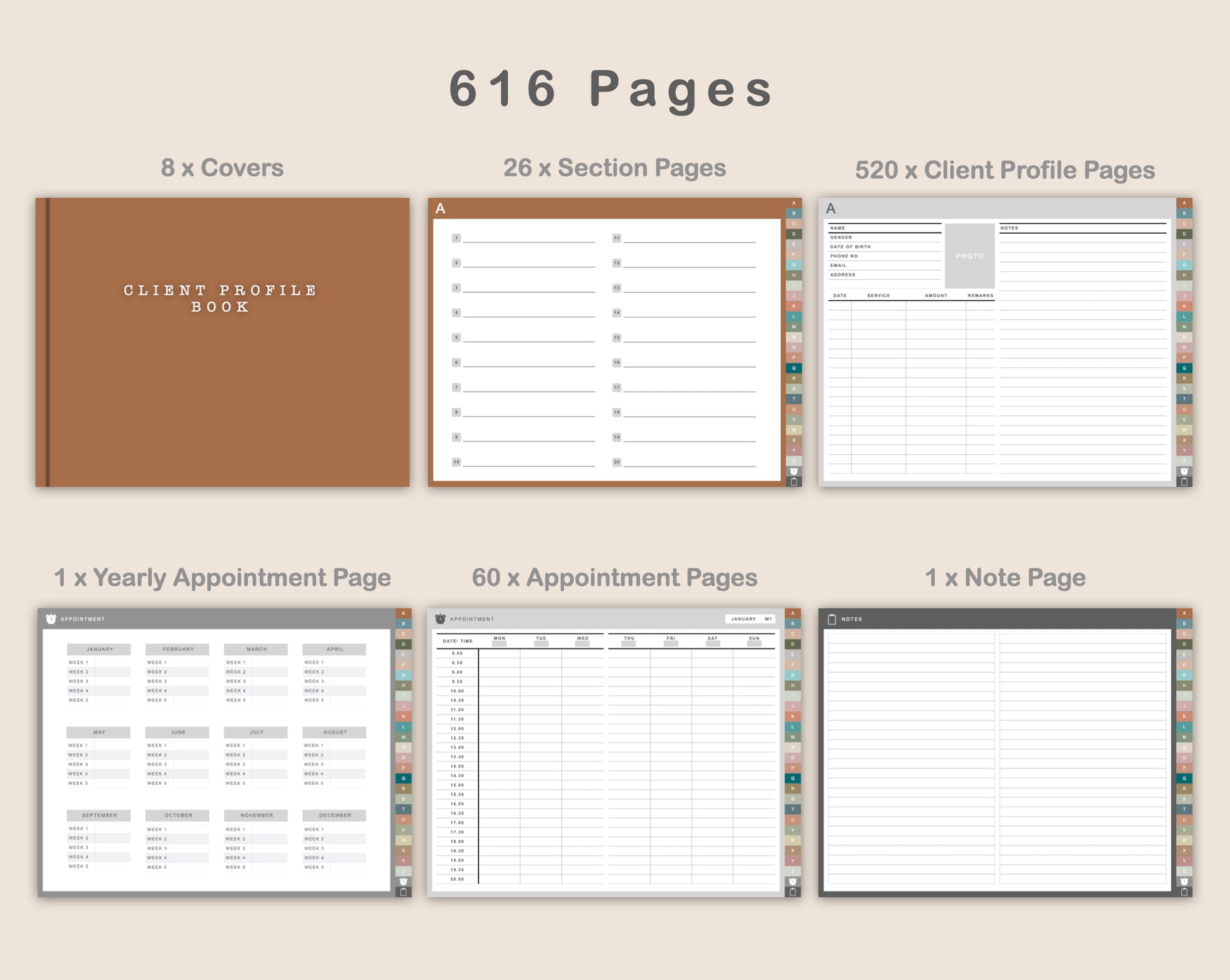Click clipboard side tab on Note page
The width and height of the screenshot is (1230, 980).
click(1184, 892)
